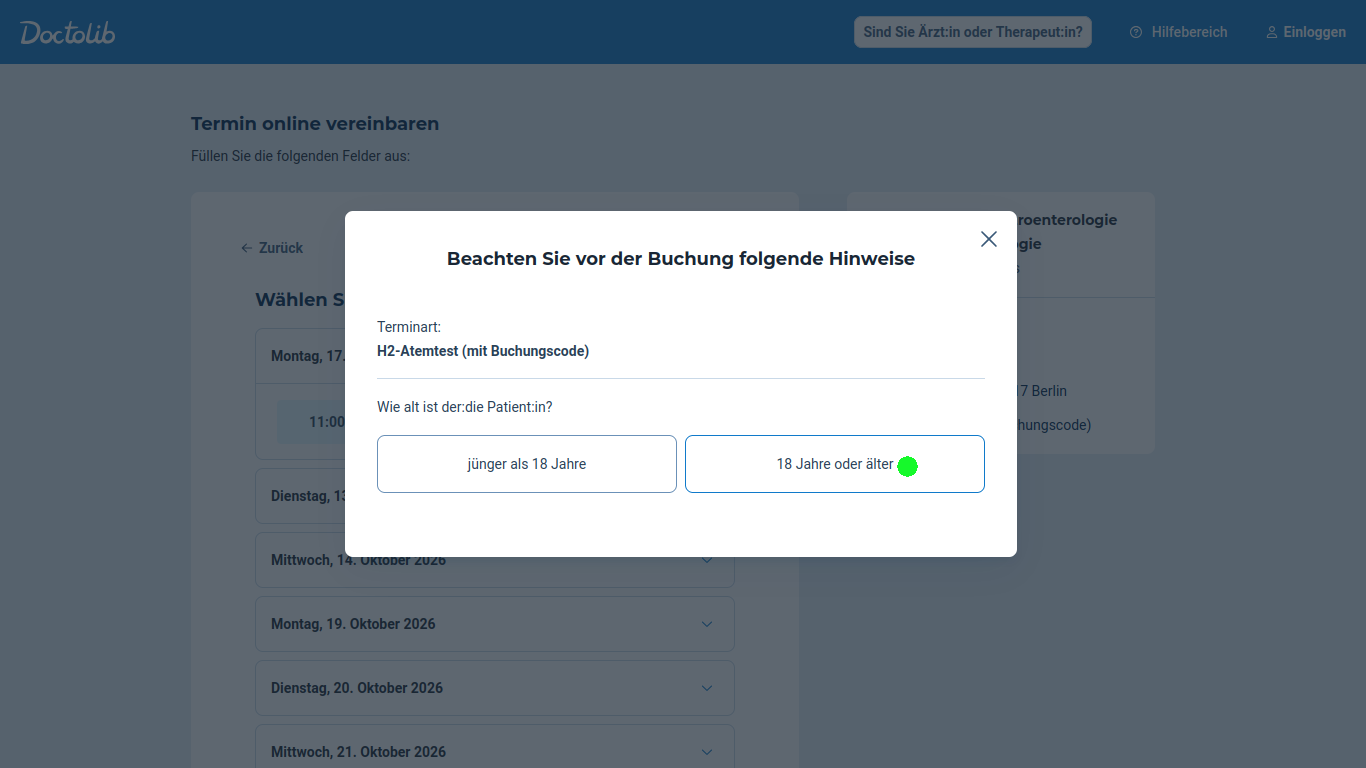Expand Mittwoch, 14. Oktober 2026 chevron

(707, 560)
